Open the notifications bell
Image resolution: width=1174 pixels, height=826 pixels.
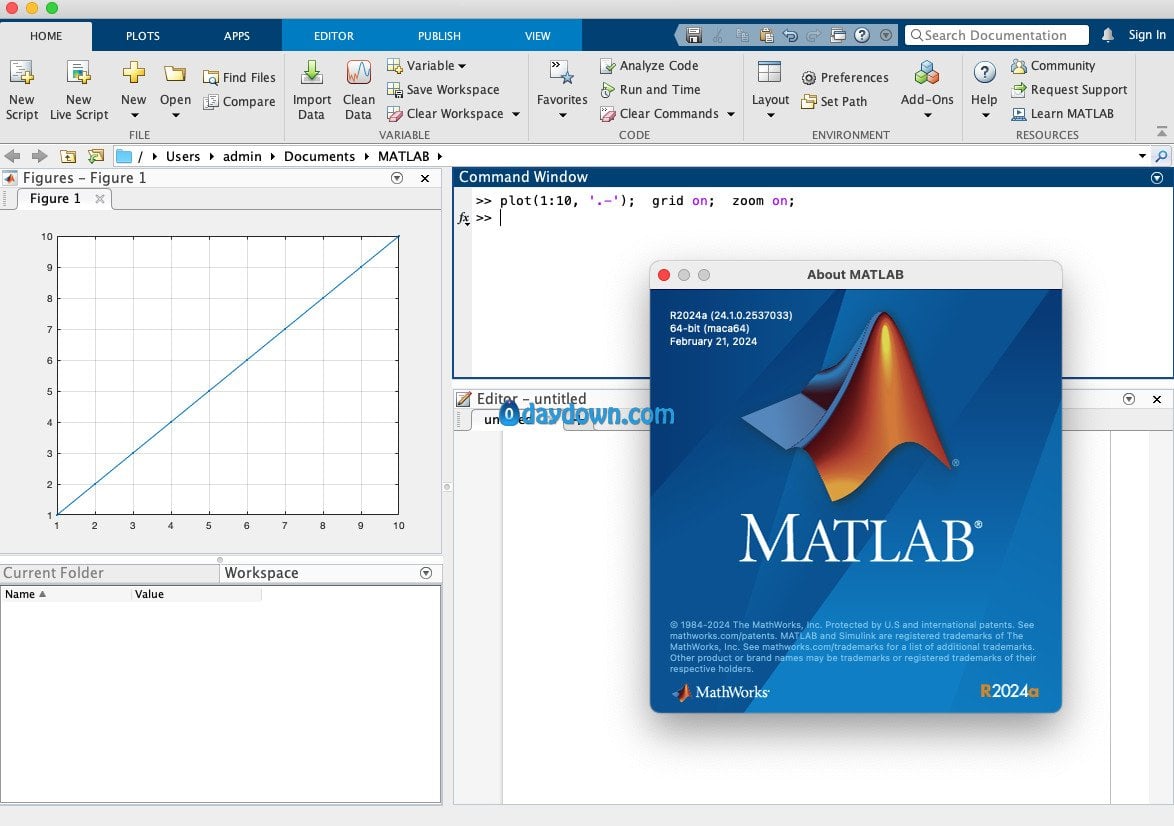click(1108, 35)
